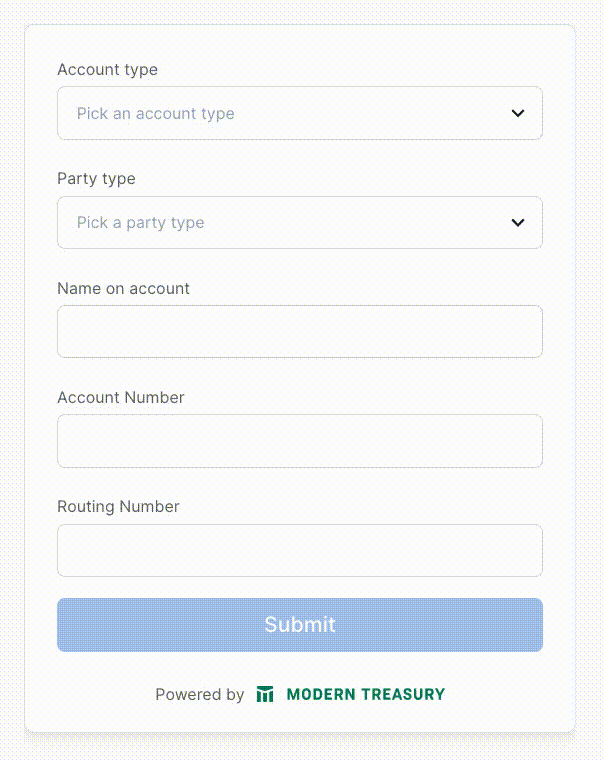The width and height of the screenshot is (604, 760).
Task: Click the Party type chevron arrow
Action: pyautogui.click(x=518, y=222)
